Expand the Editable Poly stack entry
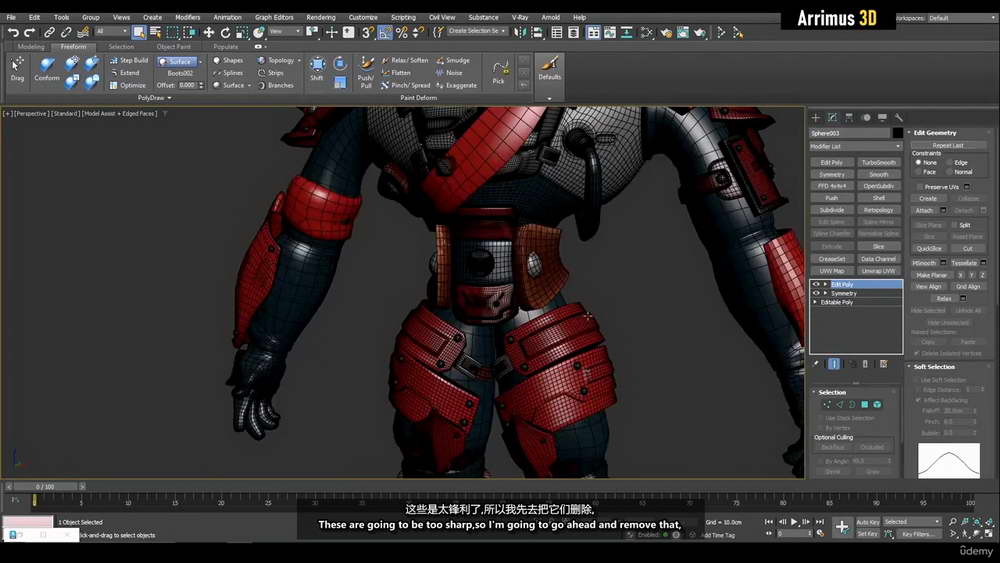 tap(816, 302)
